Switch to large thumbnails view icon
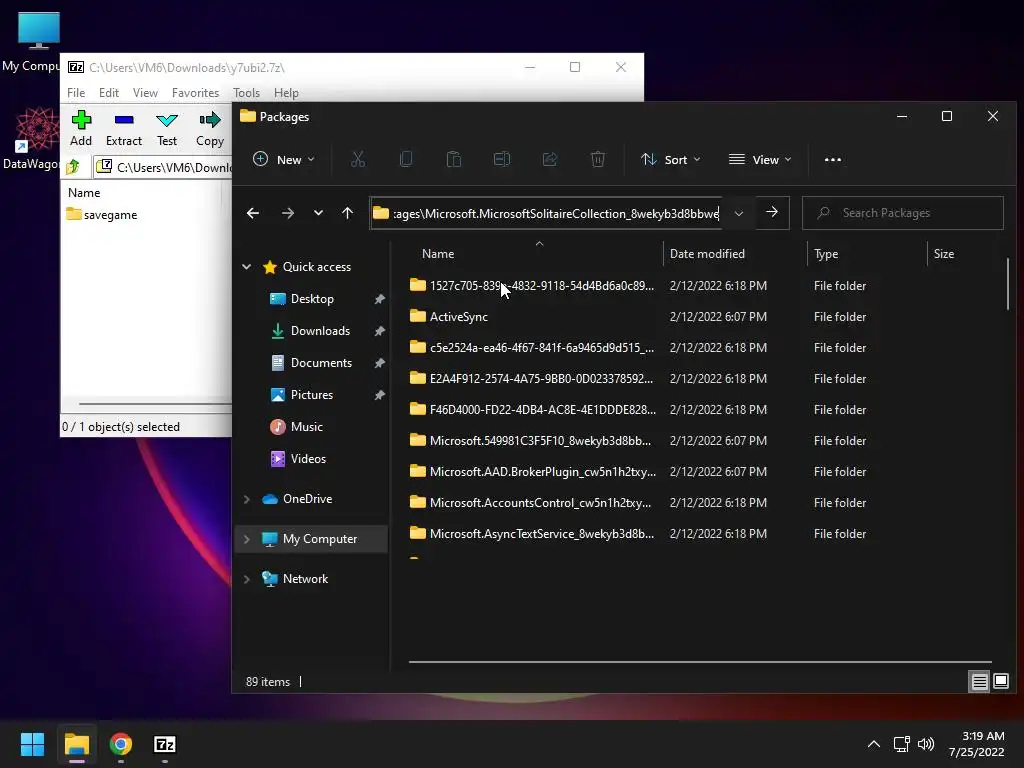 coord(1000,682)
